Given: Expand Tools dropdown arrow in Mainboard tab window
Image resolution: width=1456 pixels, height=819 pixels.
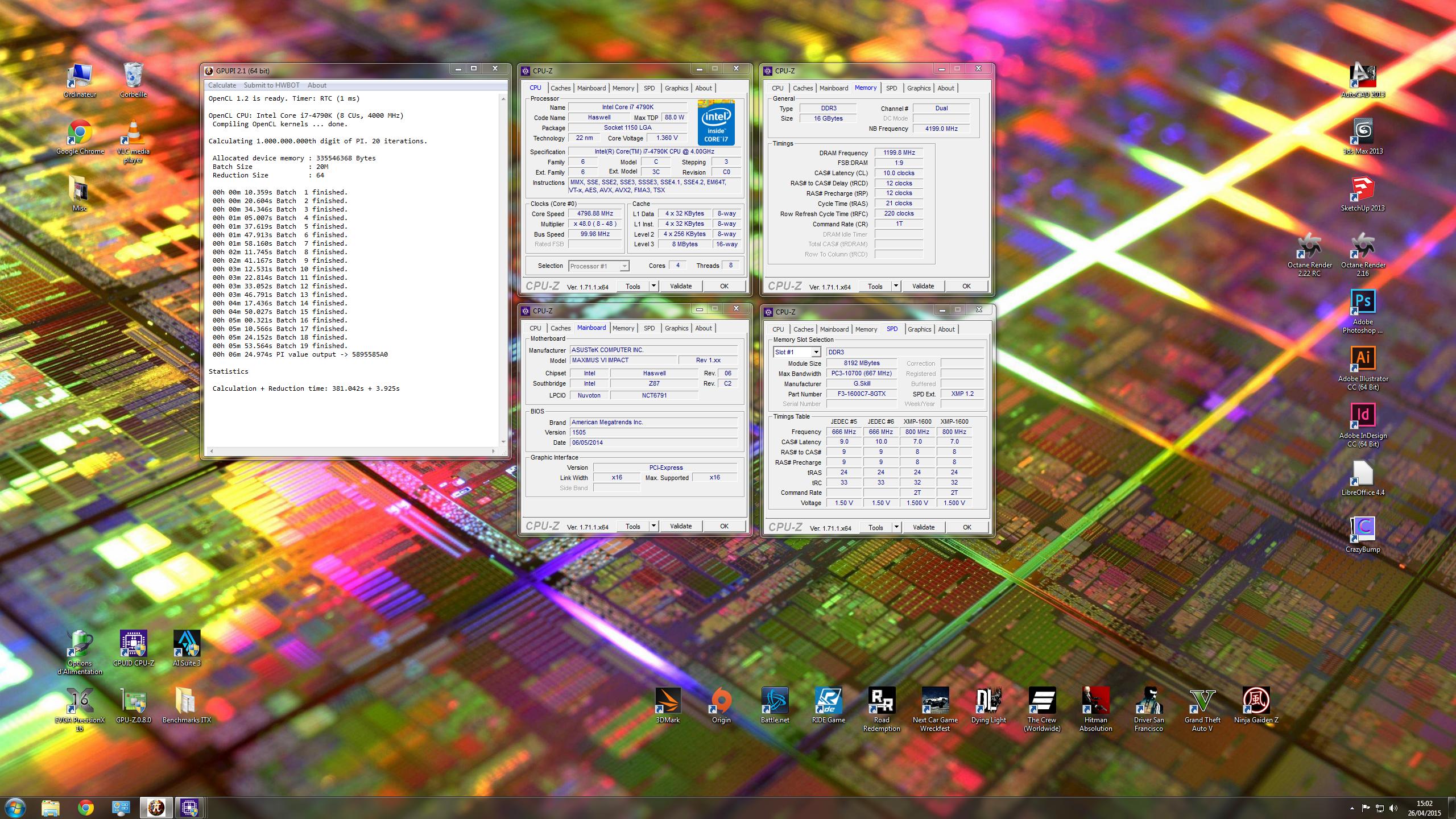Looking at the screenshot, I should tap(653, 526).
